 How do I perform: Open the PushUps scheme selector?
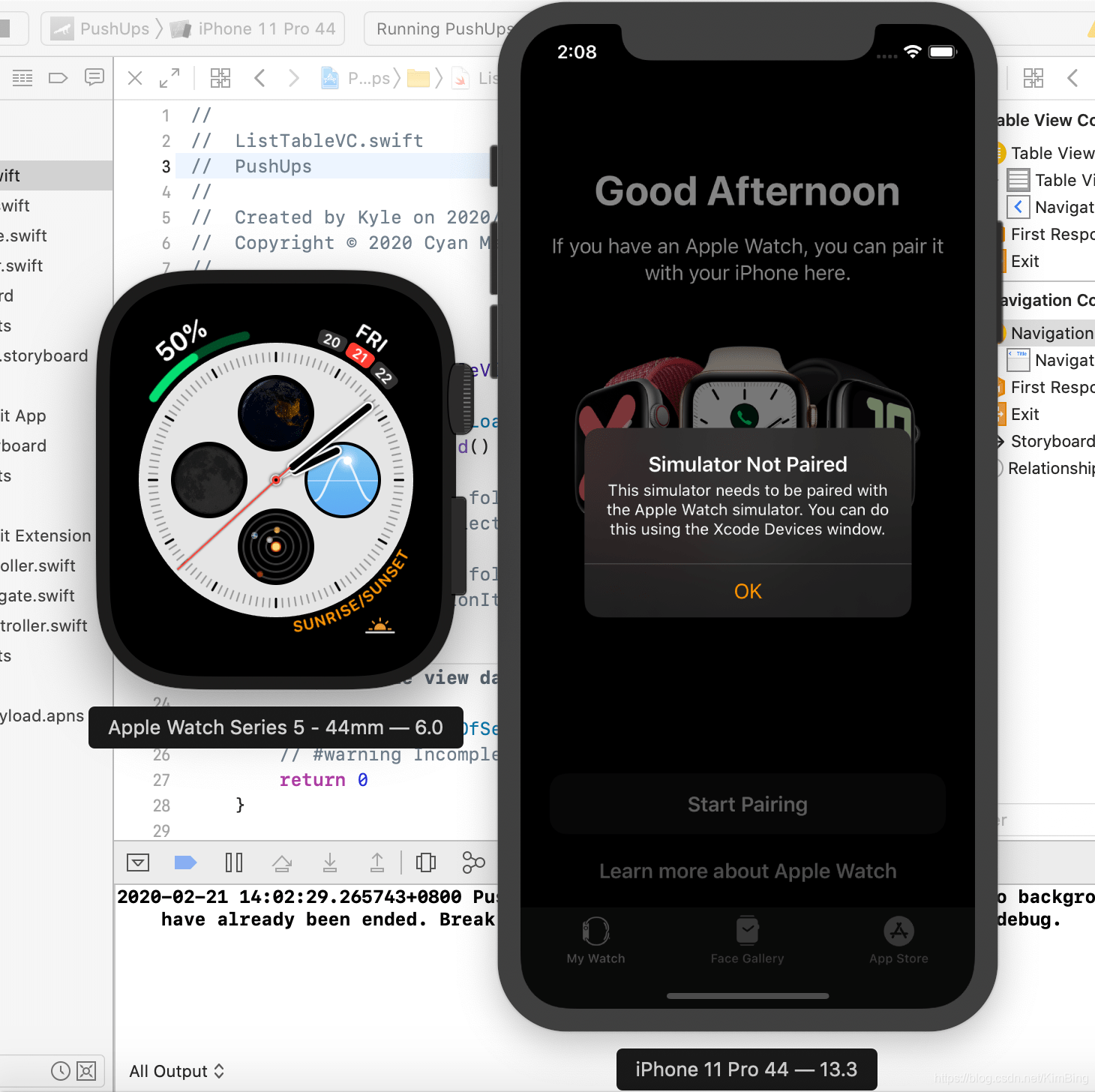(x=100, y=28)
